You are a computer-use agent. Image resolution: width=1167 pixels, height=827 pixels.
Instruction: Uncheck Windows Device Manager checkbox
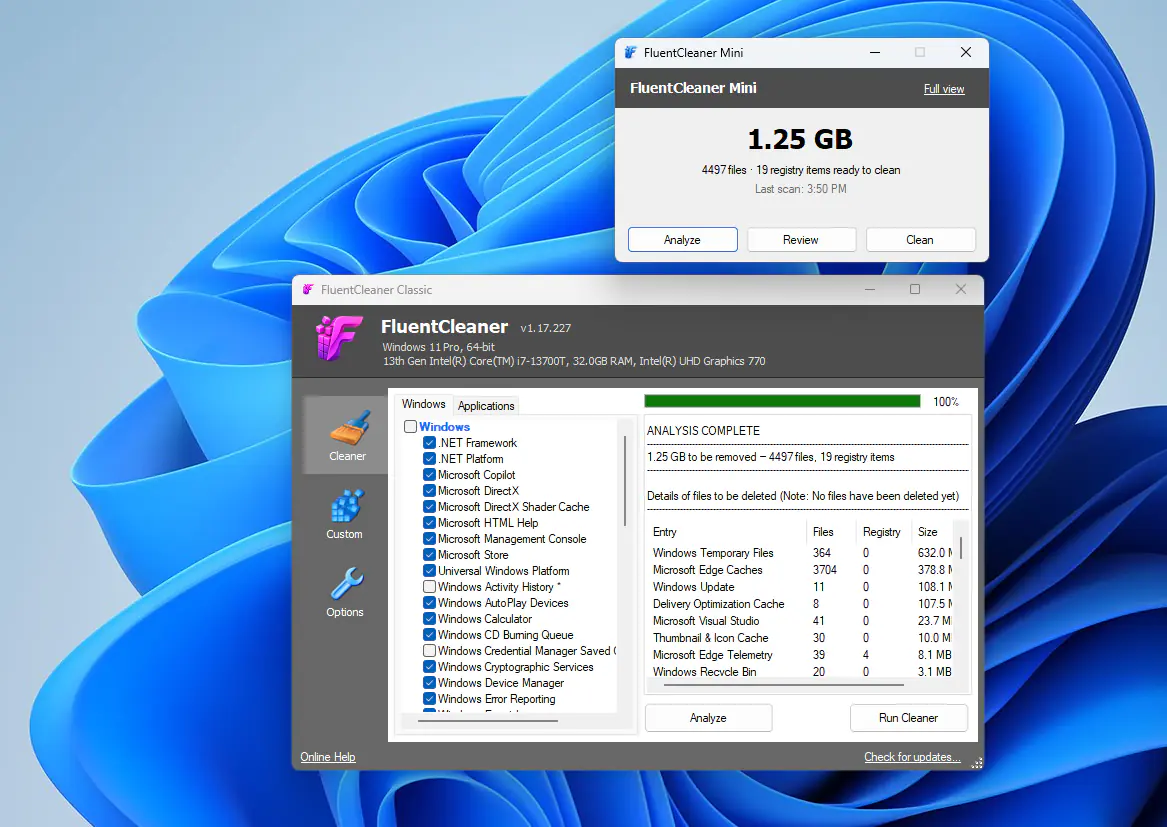coord(429,683)
